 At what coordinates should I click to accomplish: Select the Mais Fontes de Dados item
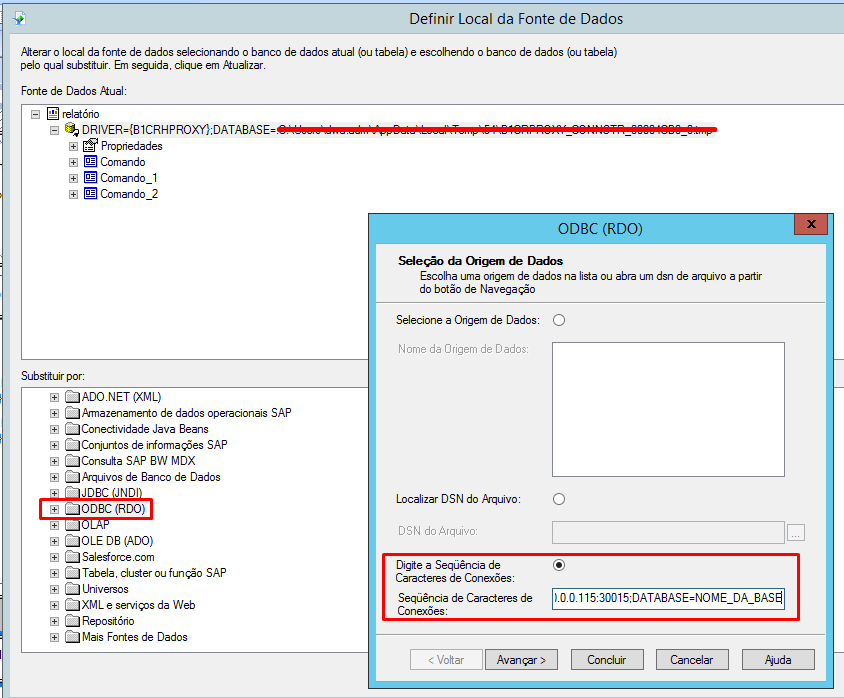134,637
